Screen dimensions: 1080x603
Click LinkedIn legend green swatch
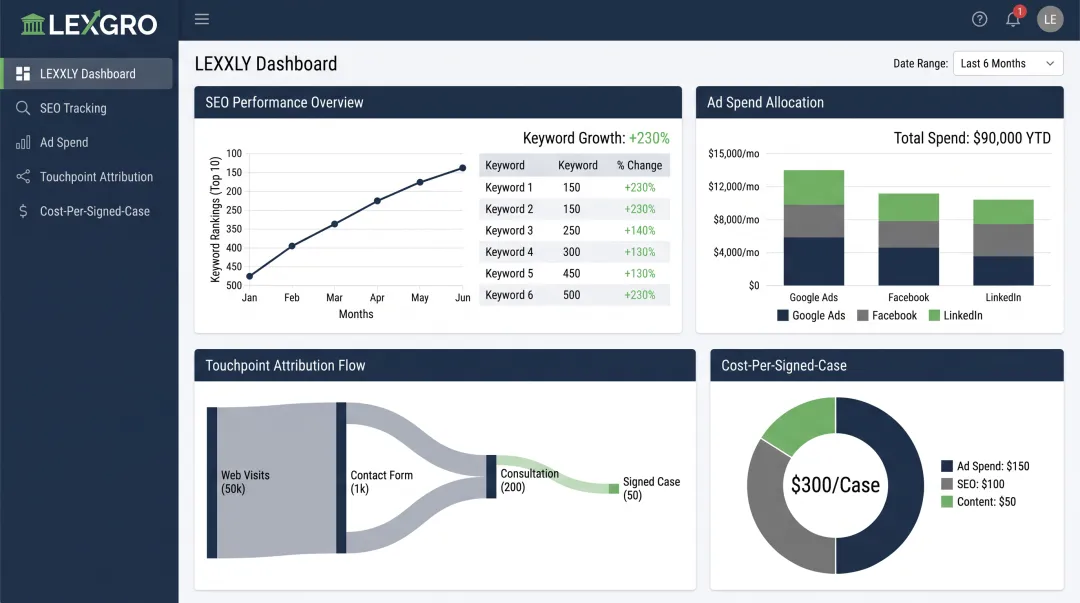(934, 316)
